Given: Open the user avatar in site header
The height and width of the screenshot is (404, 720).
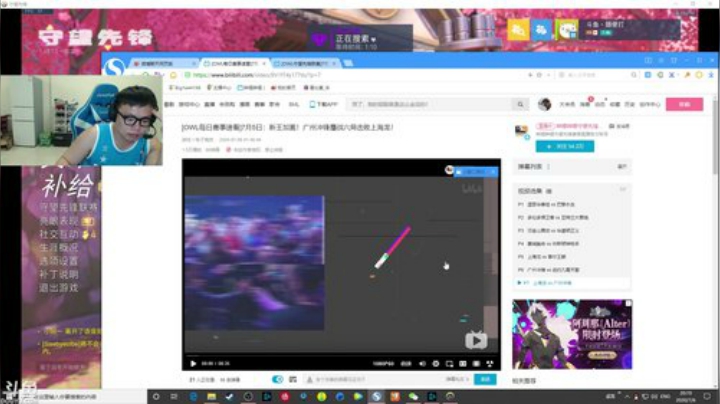Looking at the screenshot, I should [x=545, y=104].
